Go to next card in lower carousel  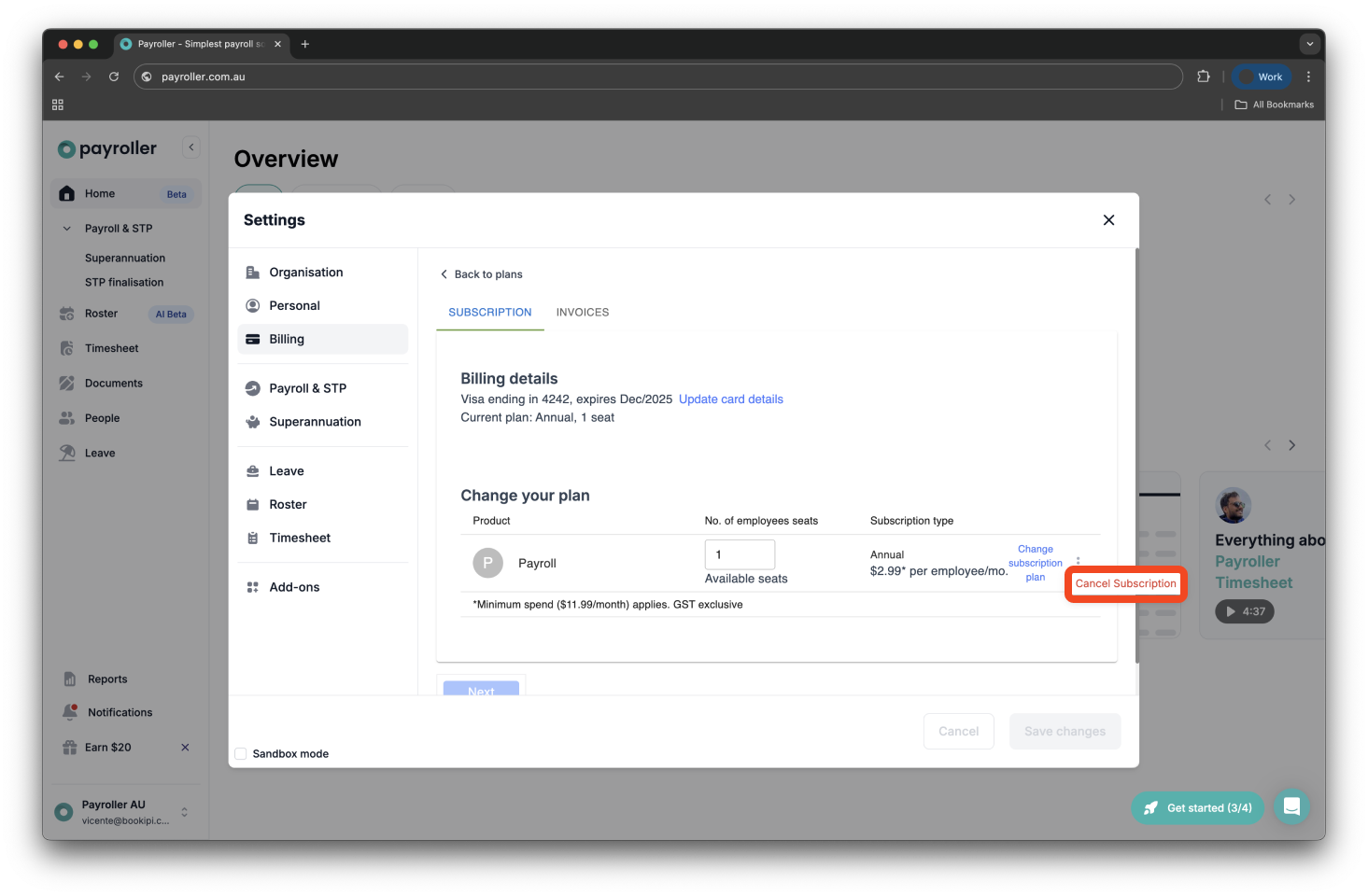(x=1292, y=445)
